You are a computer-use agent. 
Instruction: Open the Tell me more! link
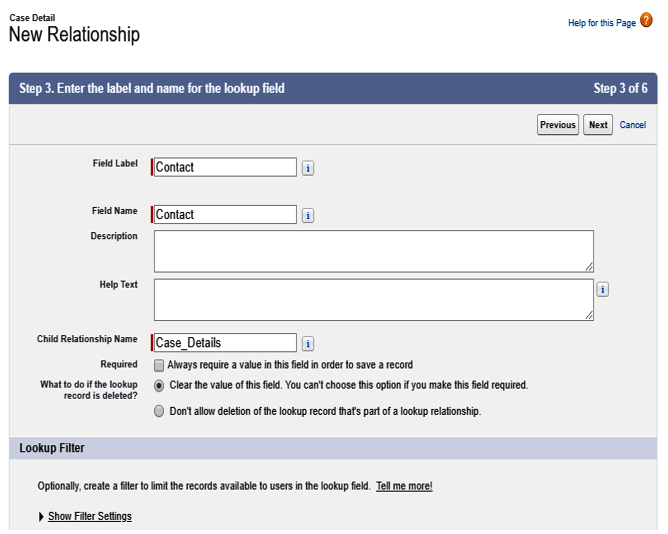404,486
